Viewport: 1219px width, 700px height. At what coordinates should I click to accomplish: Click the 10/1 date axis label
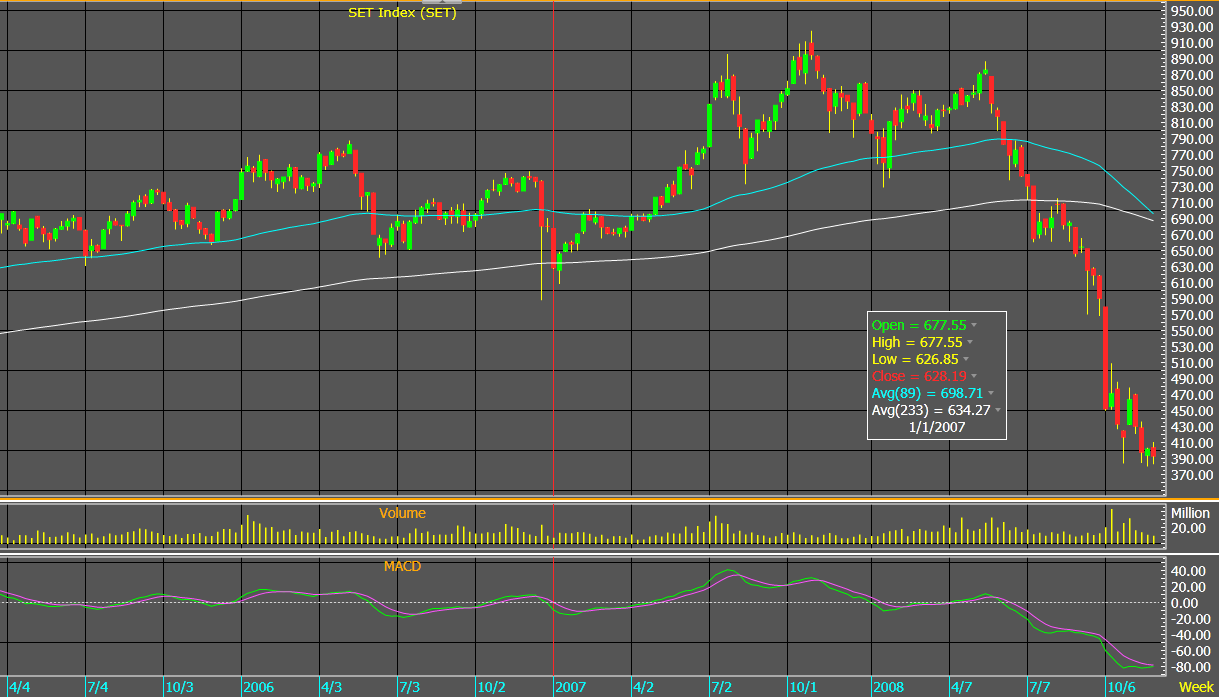point(805,688)
